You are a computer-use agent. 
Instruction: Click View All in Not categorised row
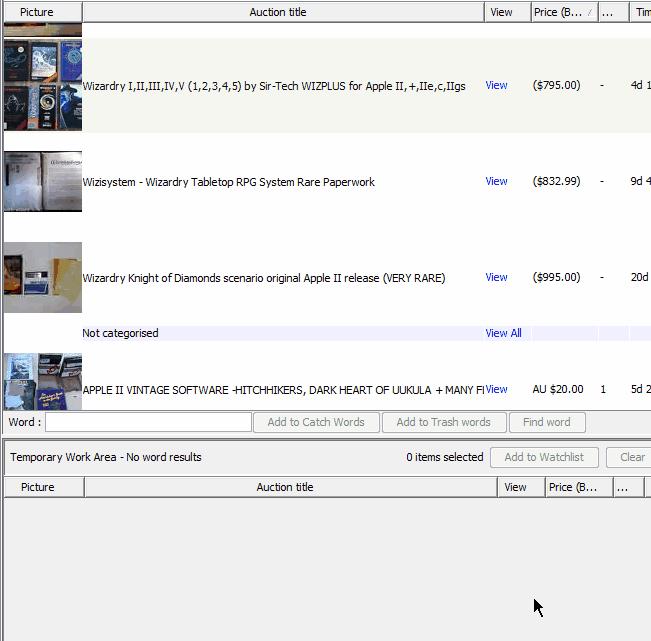(503, 333)
